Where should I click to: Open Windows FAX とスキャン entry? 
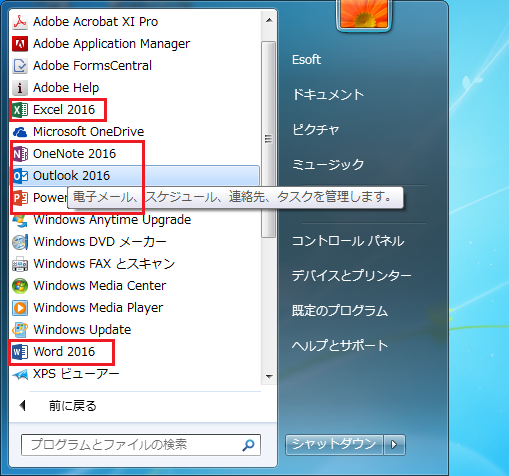(104, 264)
